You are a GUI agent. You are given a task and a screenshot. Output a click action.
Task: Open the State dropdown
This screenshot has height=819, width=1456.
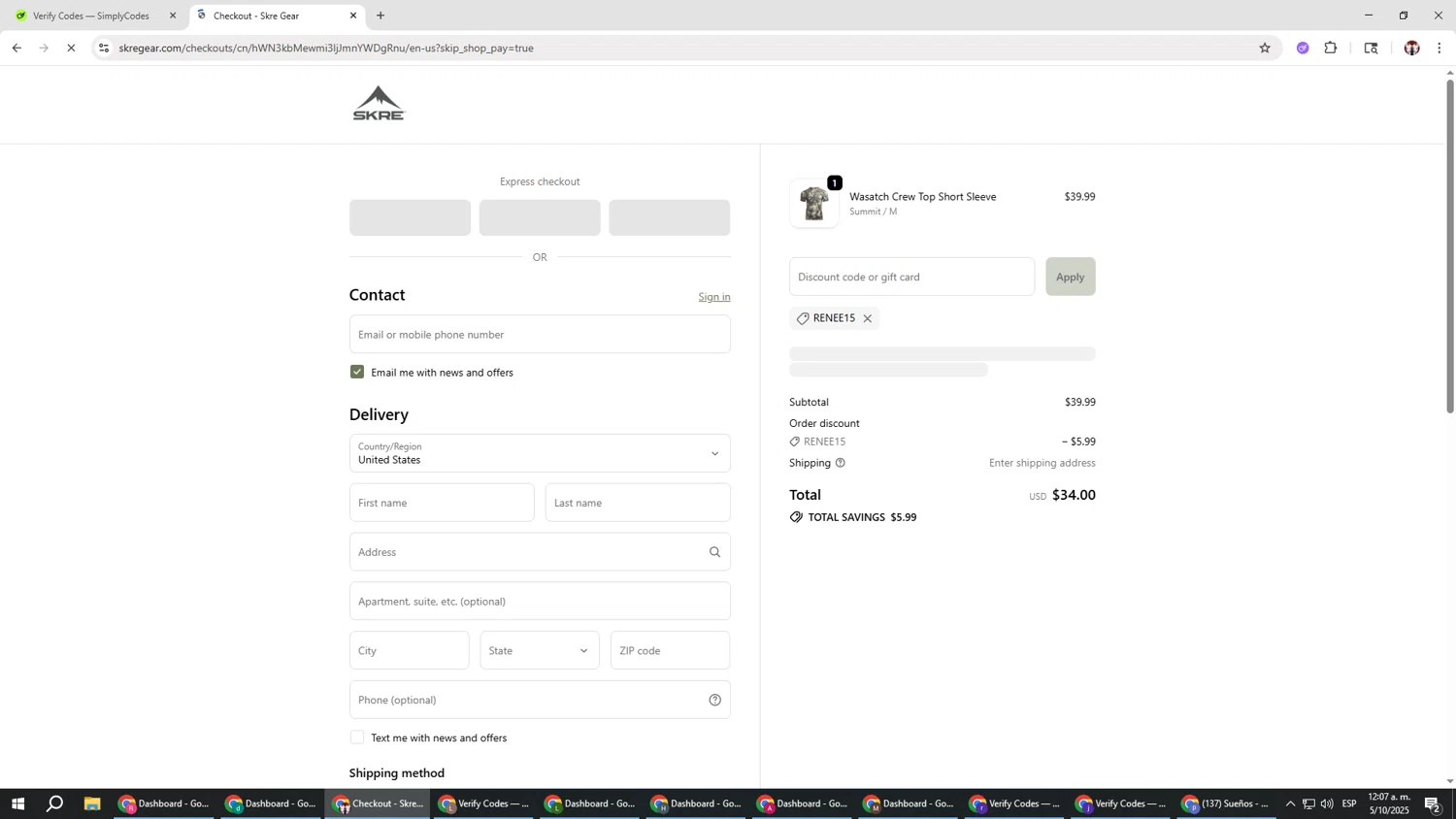[x=540, y=650]
